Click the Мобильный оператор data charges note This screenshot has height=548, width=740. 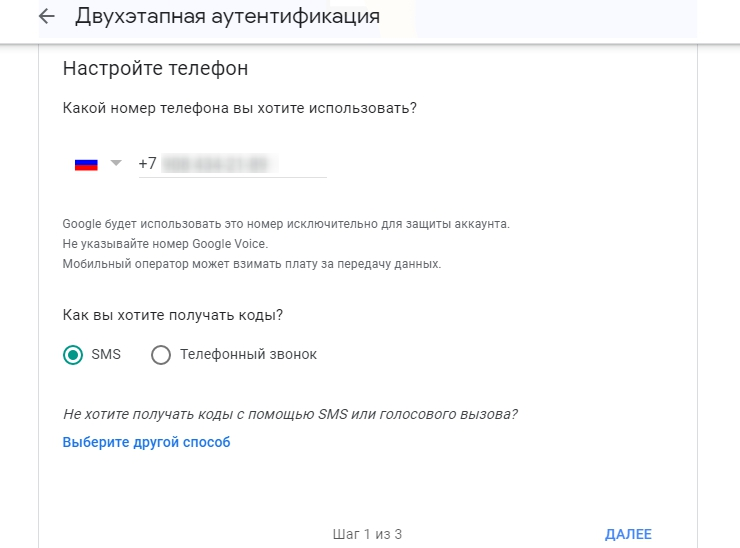coord(251,264)
